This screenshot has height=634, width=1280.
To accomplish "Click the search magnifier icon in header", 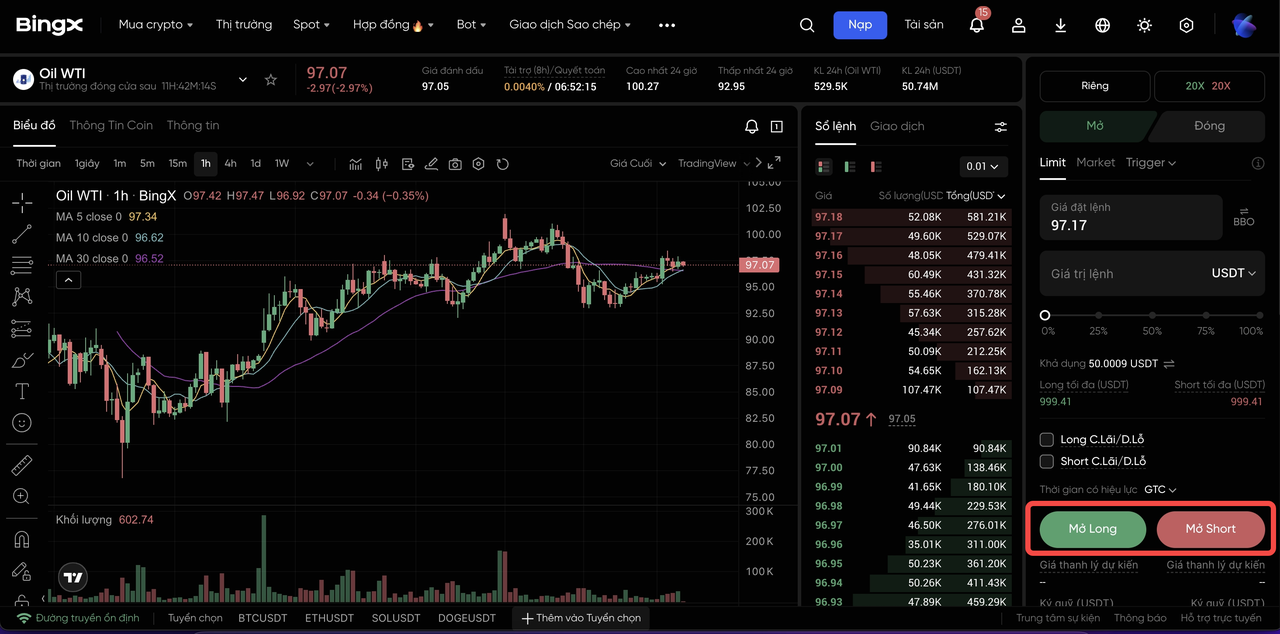I will tap(807, 25).
